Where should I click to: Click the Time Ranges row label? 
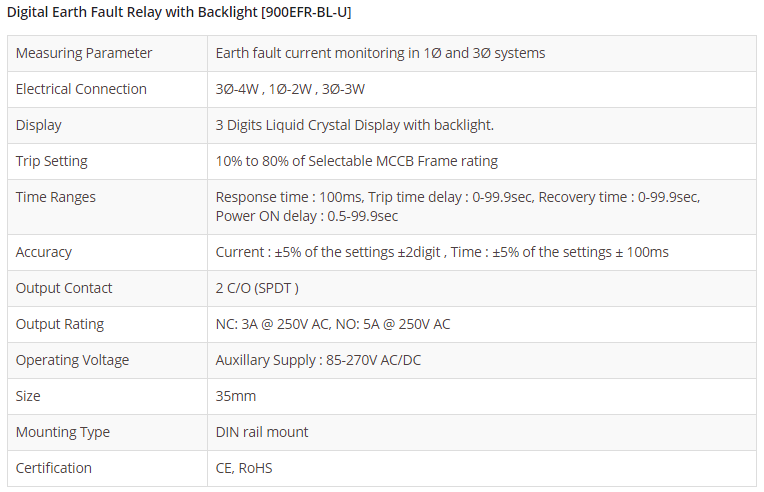coord(56,197)
